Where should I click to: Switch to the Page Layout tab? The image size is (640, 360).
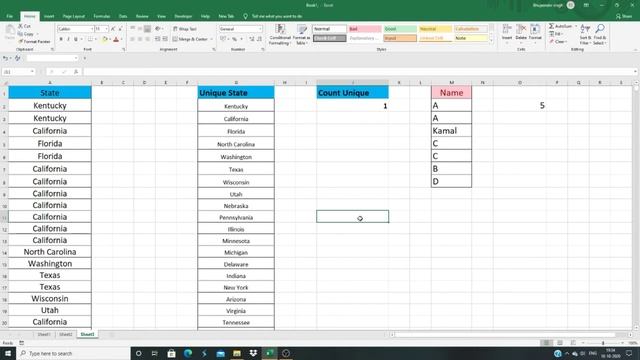tap(74, 16)
